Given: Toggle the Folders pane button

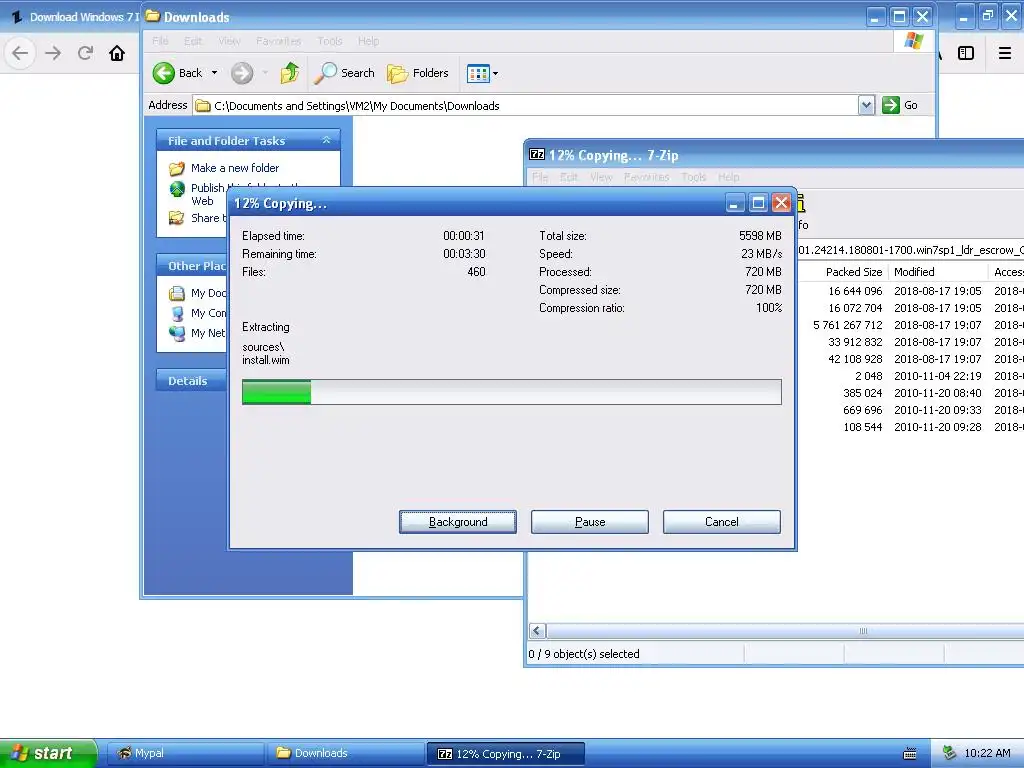Looking at the screenshot, I should 417,73.
